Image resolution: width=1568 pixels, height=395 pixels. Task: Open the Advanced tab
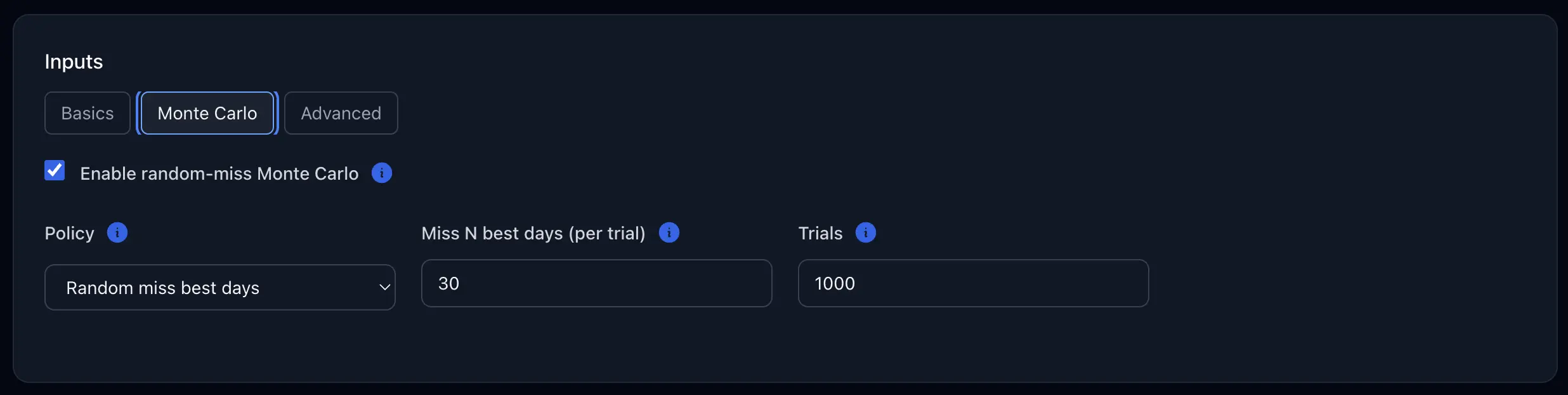point(341,113)
